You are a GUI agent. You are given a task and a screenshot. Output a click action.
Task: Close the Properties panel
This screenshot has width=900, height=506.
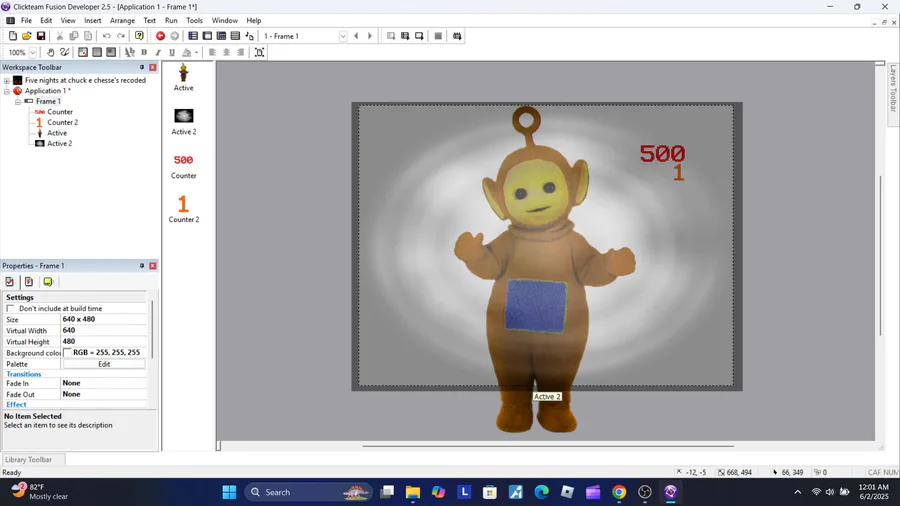tap(153, 266)
